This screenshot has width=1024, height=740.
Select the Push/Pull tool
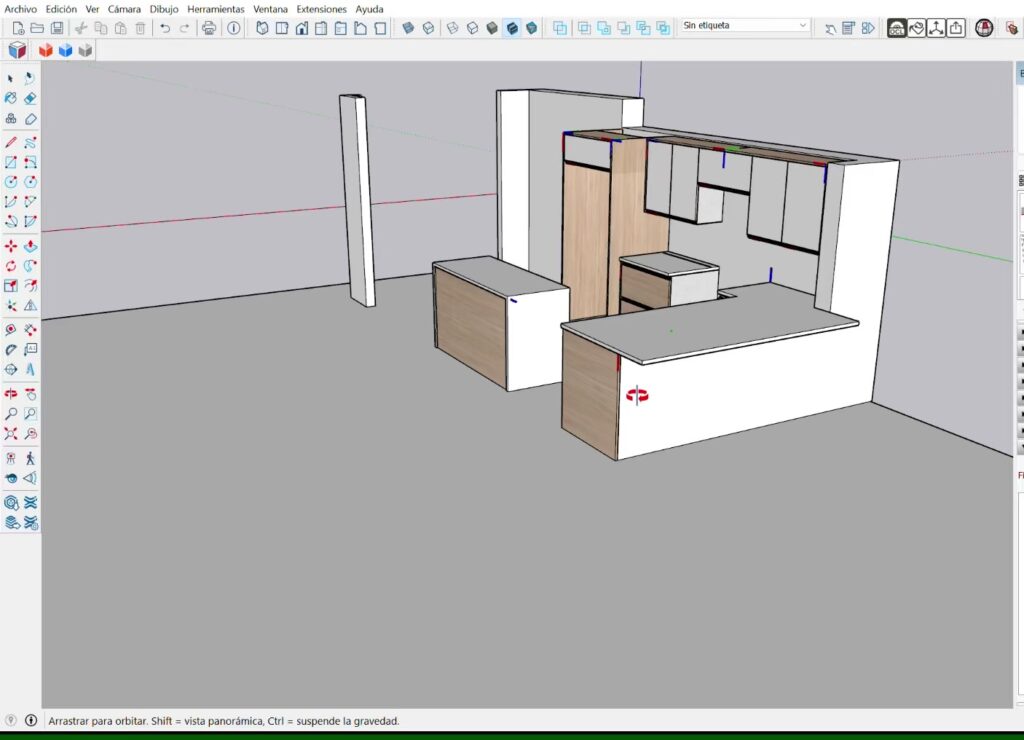30,246
